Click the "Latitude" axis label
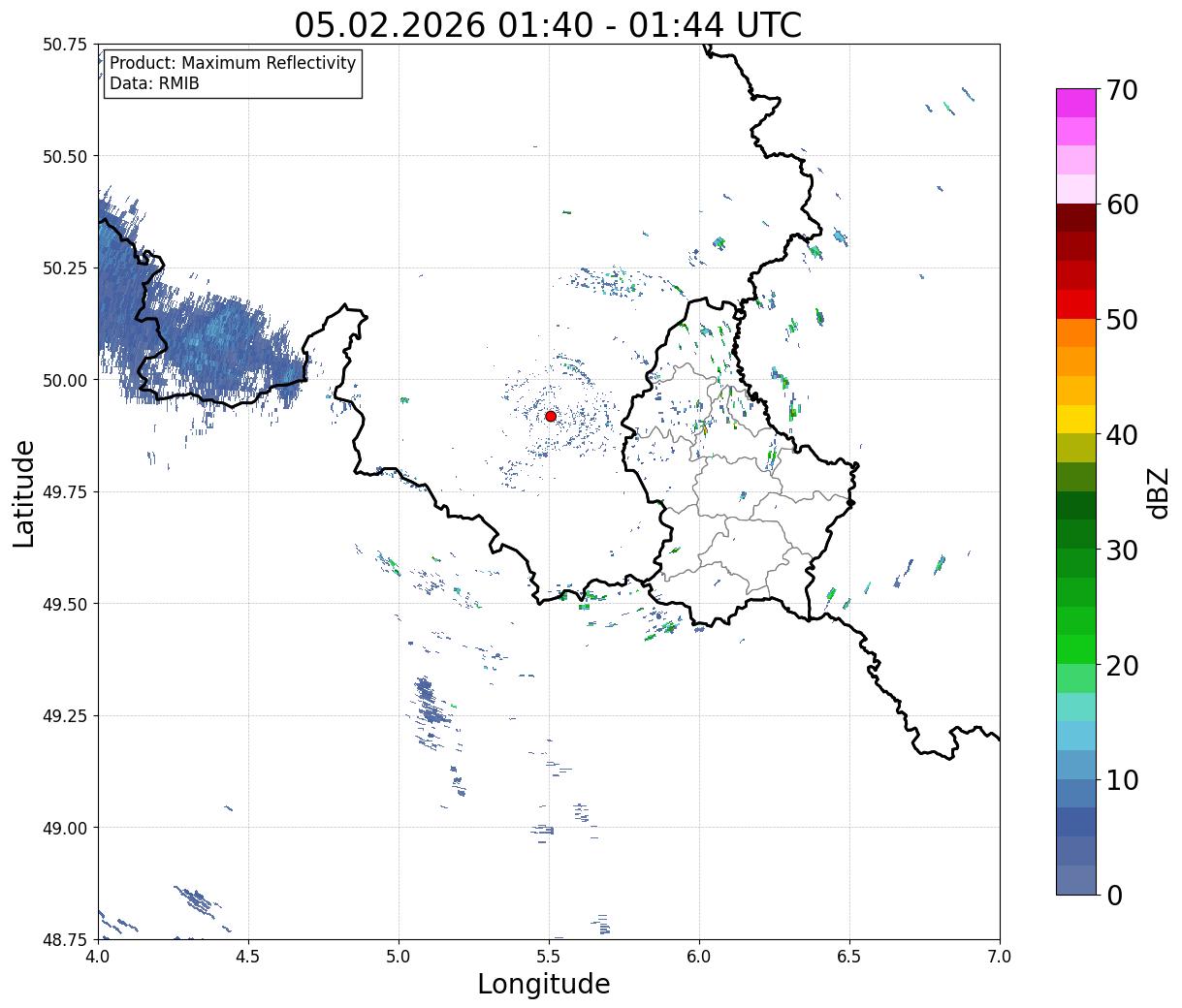This screenshot has width=1182, height=1008. tap(24, 493)
